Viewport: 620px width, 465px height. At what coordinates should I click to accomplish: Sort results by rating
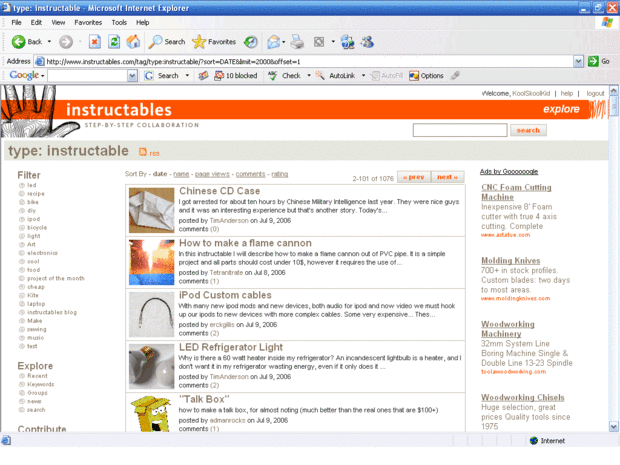pos(280,174)
